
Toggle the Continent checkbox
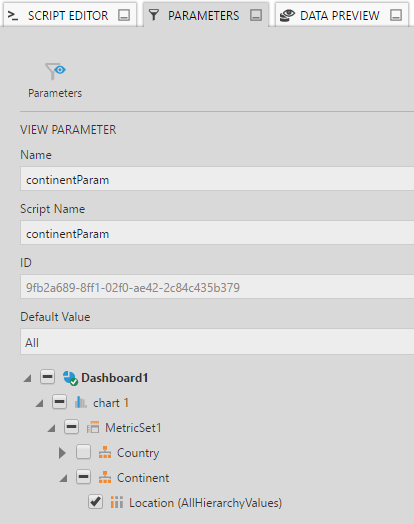pos(83,477)
